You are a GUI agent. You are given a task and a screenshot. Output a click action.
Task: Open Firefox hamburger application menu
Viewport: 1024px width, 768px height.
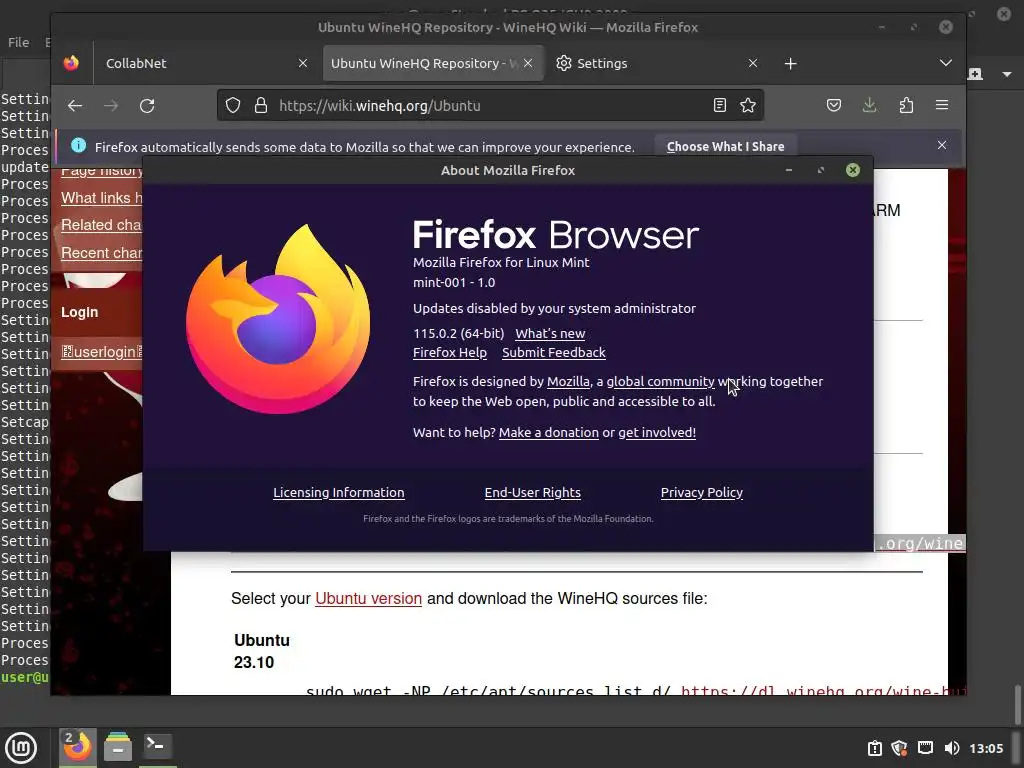[x=942, y=105]
